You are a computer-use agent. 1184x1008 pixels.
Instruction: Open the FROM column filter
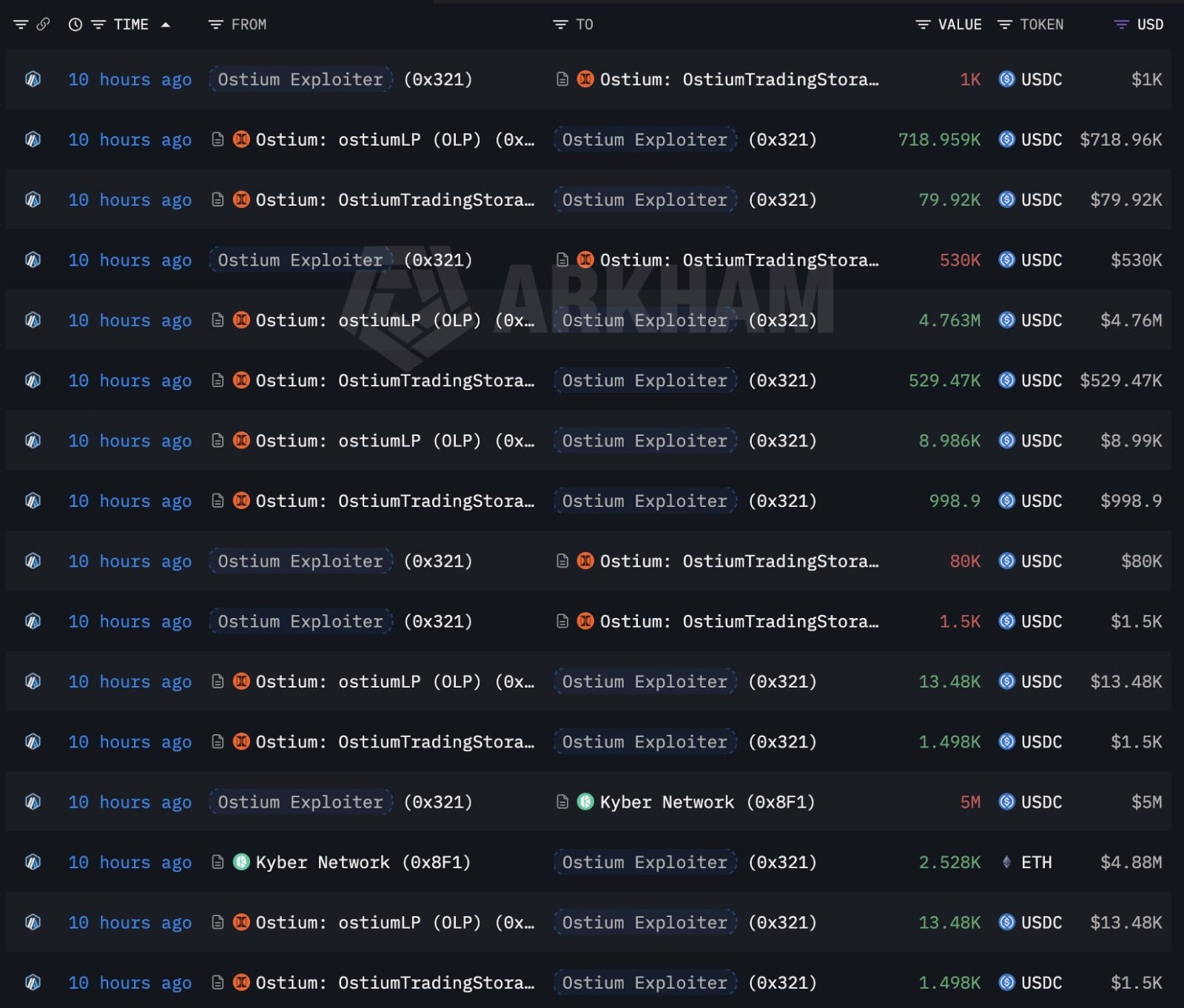[x=215, y=24]
